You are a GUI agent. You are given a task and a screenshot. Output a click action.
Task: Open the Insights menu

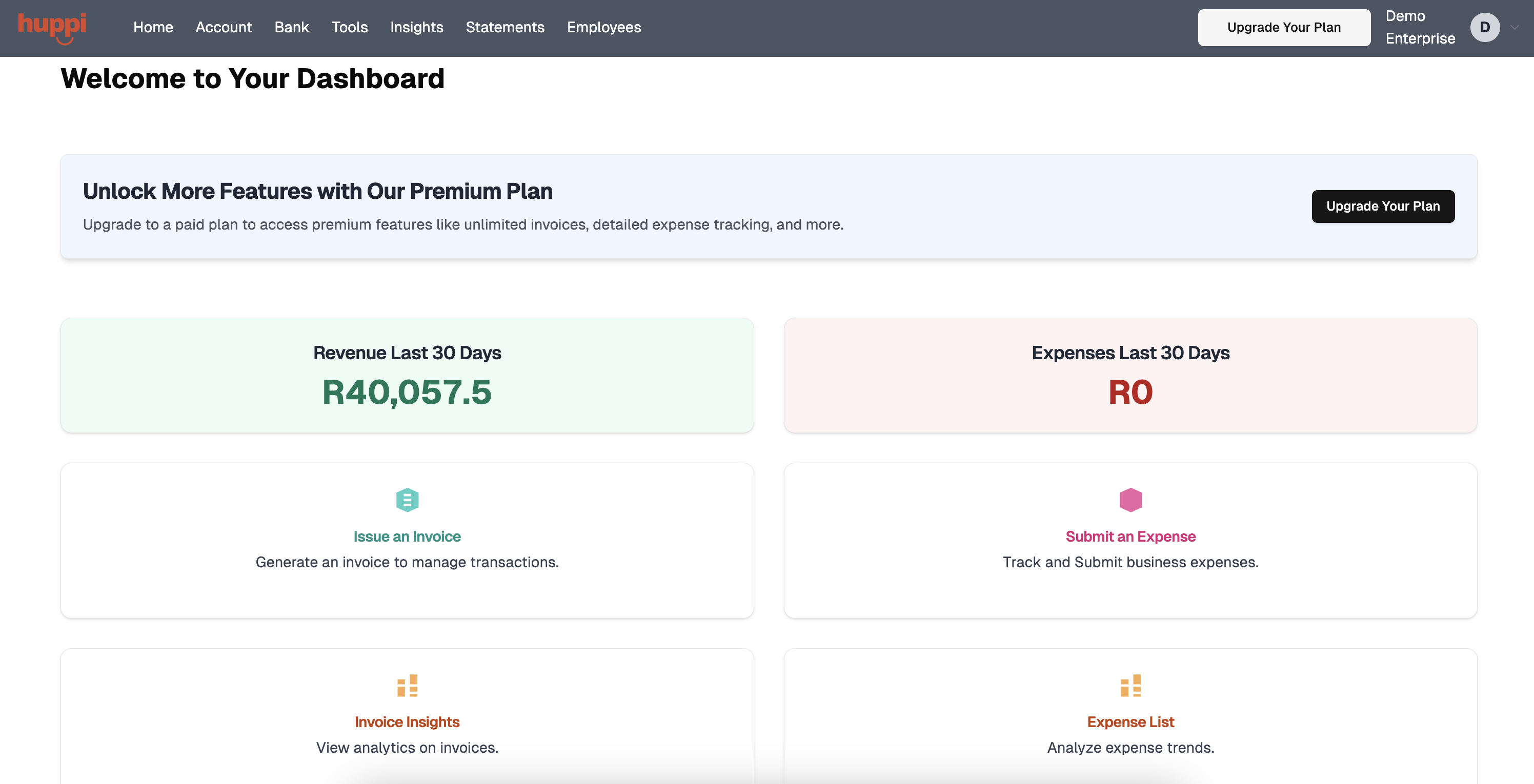click(416, 27)
